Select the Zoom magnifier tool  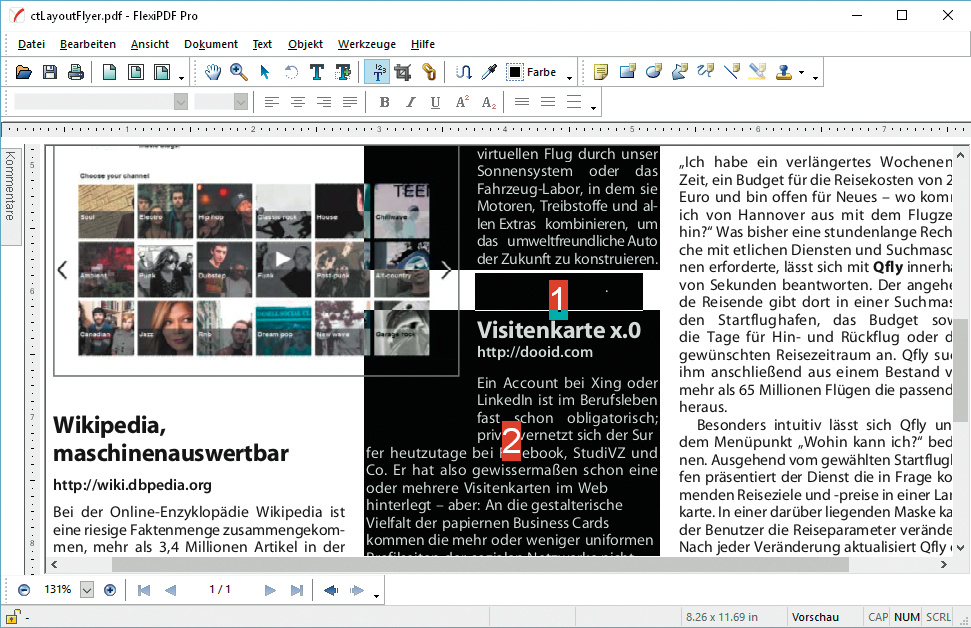click(x=239, y=72)
